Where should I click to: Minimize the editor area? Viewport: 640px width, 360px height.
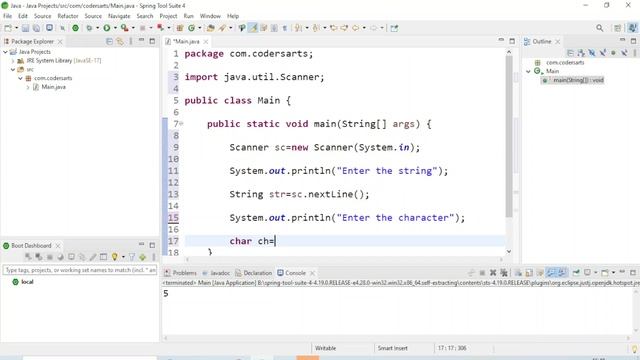pyautogui.click(x=501, y=40)
